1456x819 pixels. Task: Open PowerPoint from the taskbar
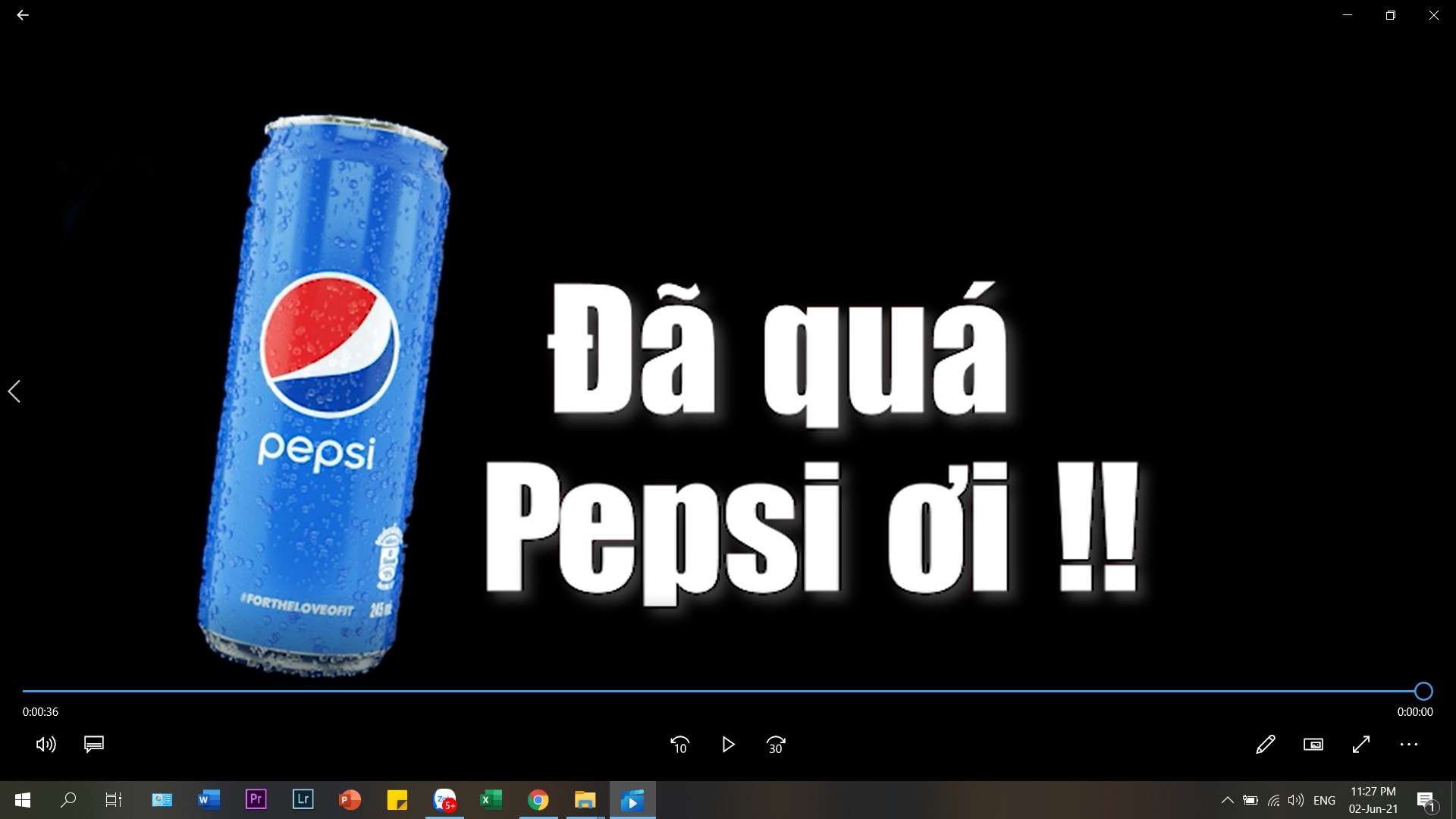tap(350, 800)
